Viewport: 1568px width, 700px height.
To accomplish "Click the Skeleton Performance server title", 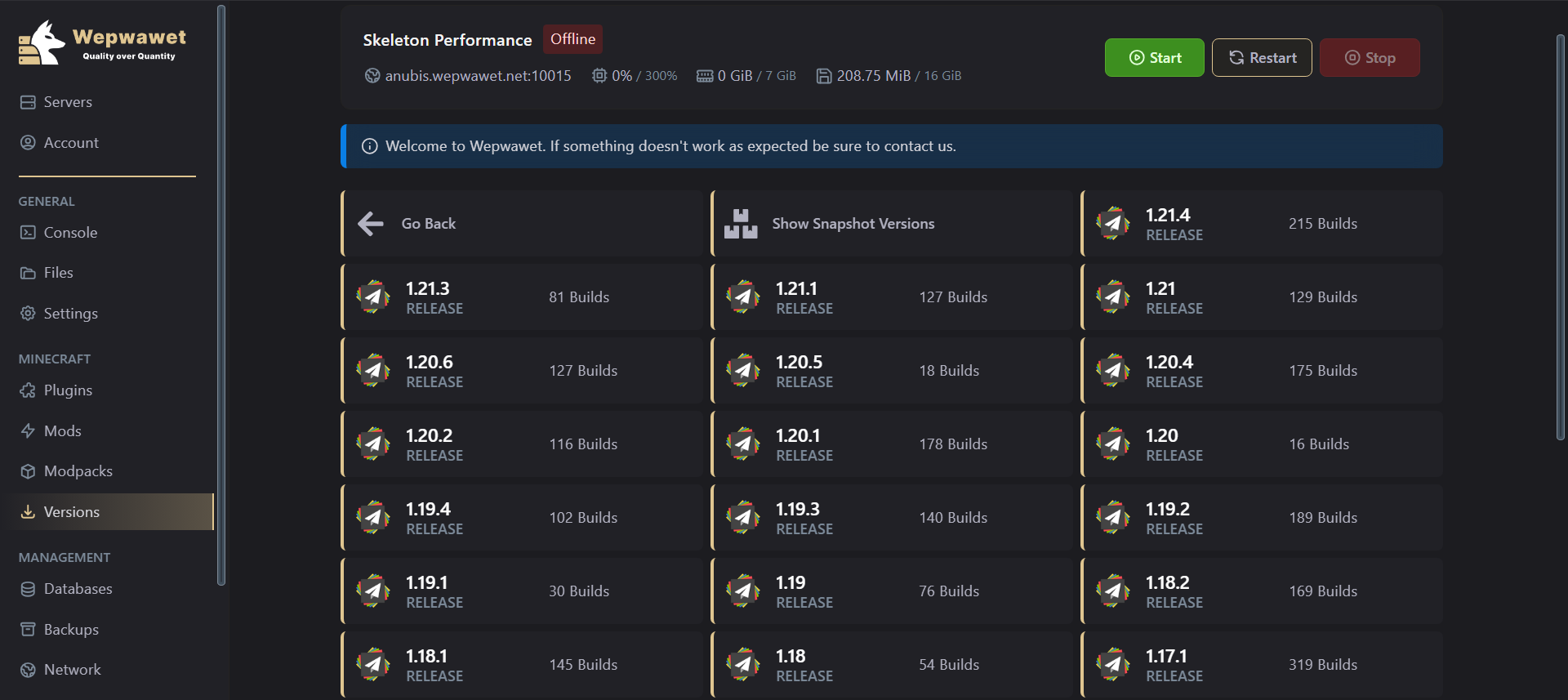I will coord(448,40).
